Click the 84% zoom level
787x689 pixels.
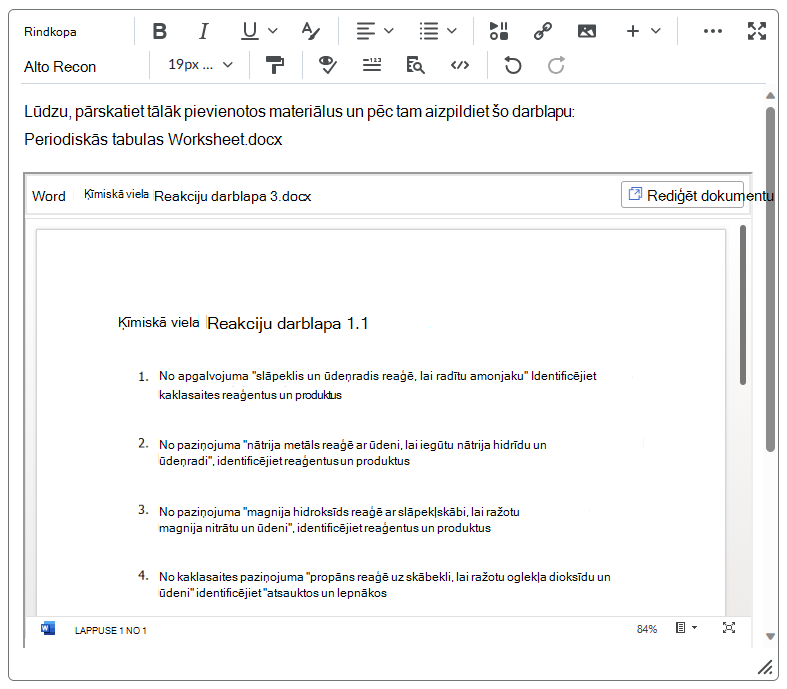pos(646,629)
